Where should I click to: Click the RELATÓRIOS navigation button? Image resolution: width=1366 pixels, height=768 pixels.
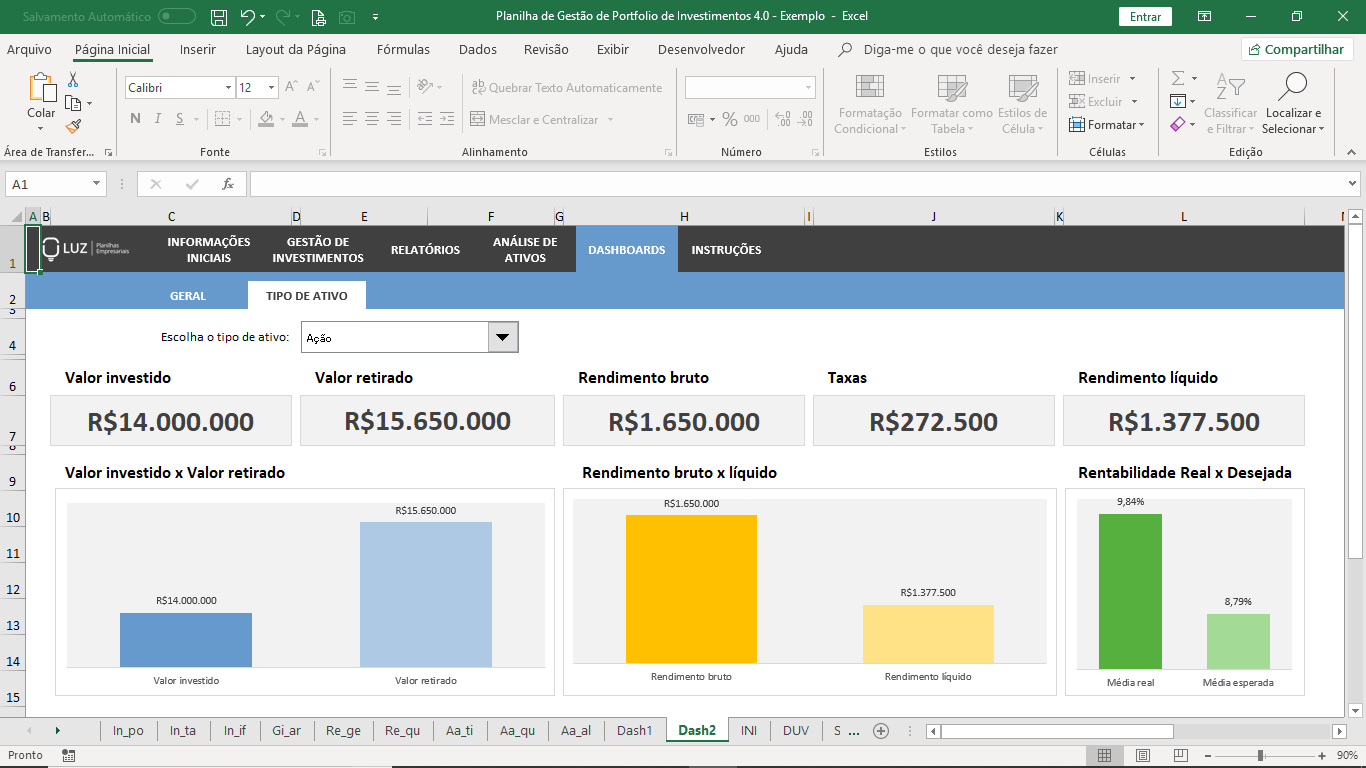click(425, 250)
